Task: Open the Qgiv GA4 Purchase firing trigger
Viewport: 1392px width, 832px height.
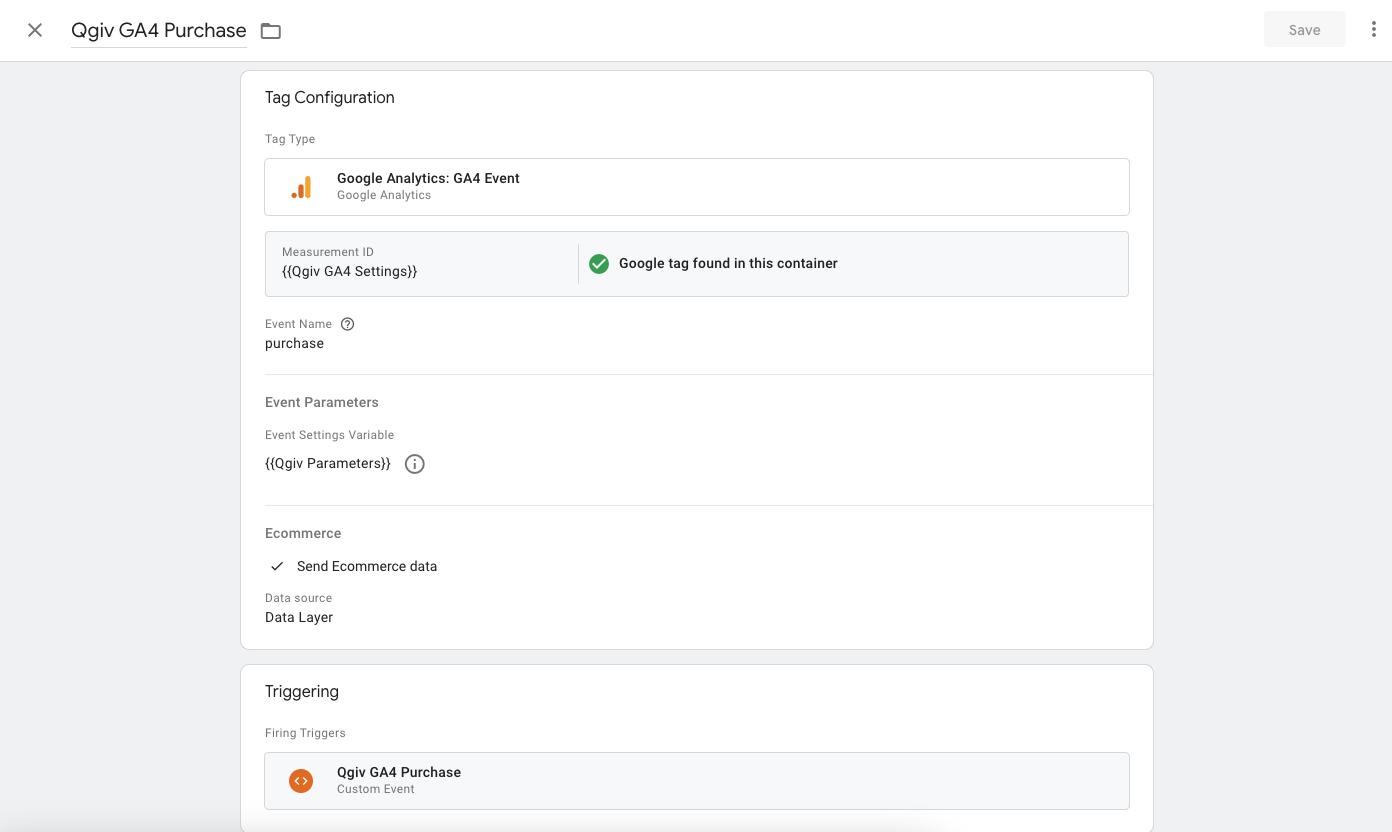Action: [x=399, y=772]
